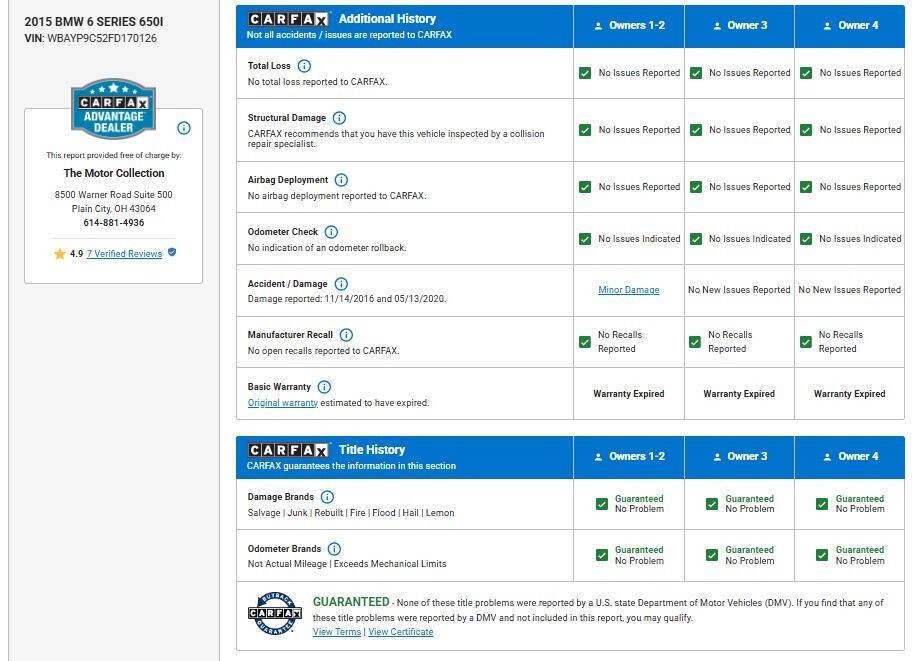Click person icon in Owners 1-2 header, Additional History

point(598,26)
